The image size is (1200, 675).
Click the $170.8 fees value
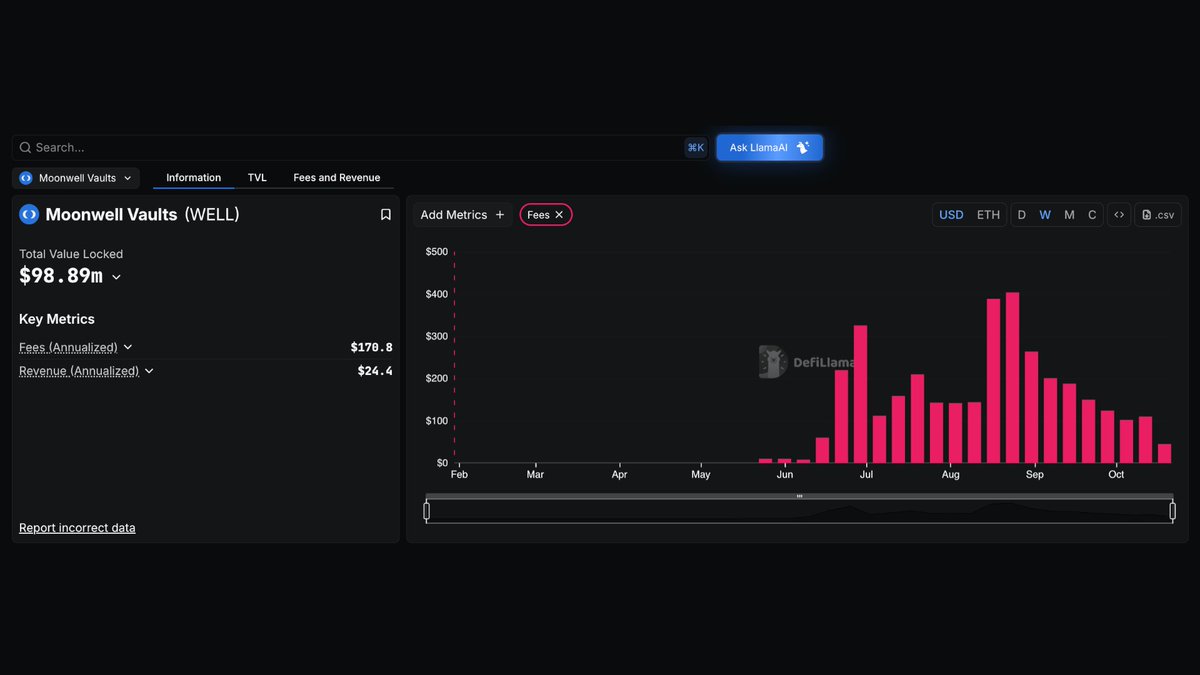point(371,347)
